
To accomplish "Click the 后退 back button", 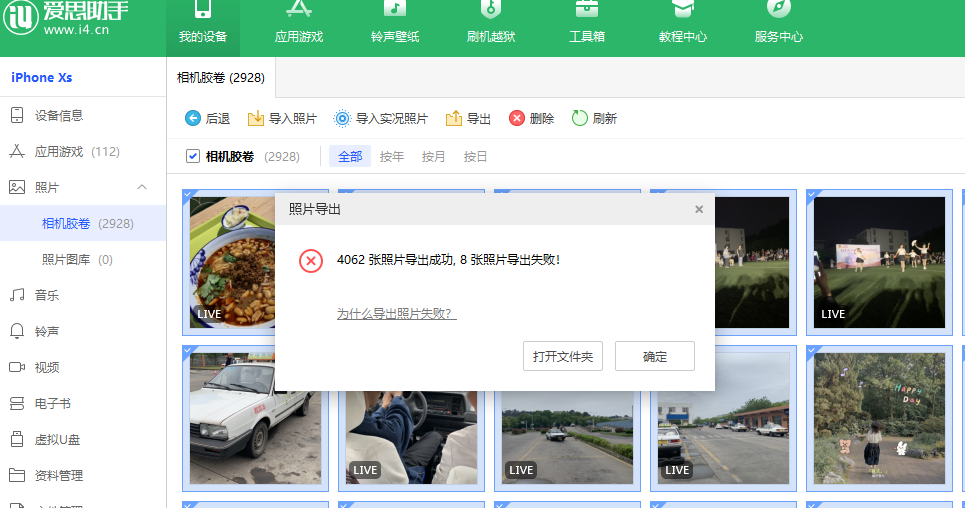I will click(x=207, y=118).
